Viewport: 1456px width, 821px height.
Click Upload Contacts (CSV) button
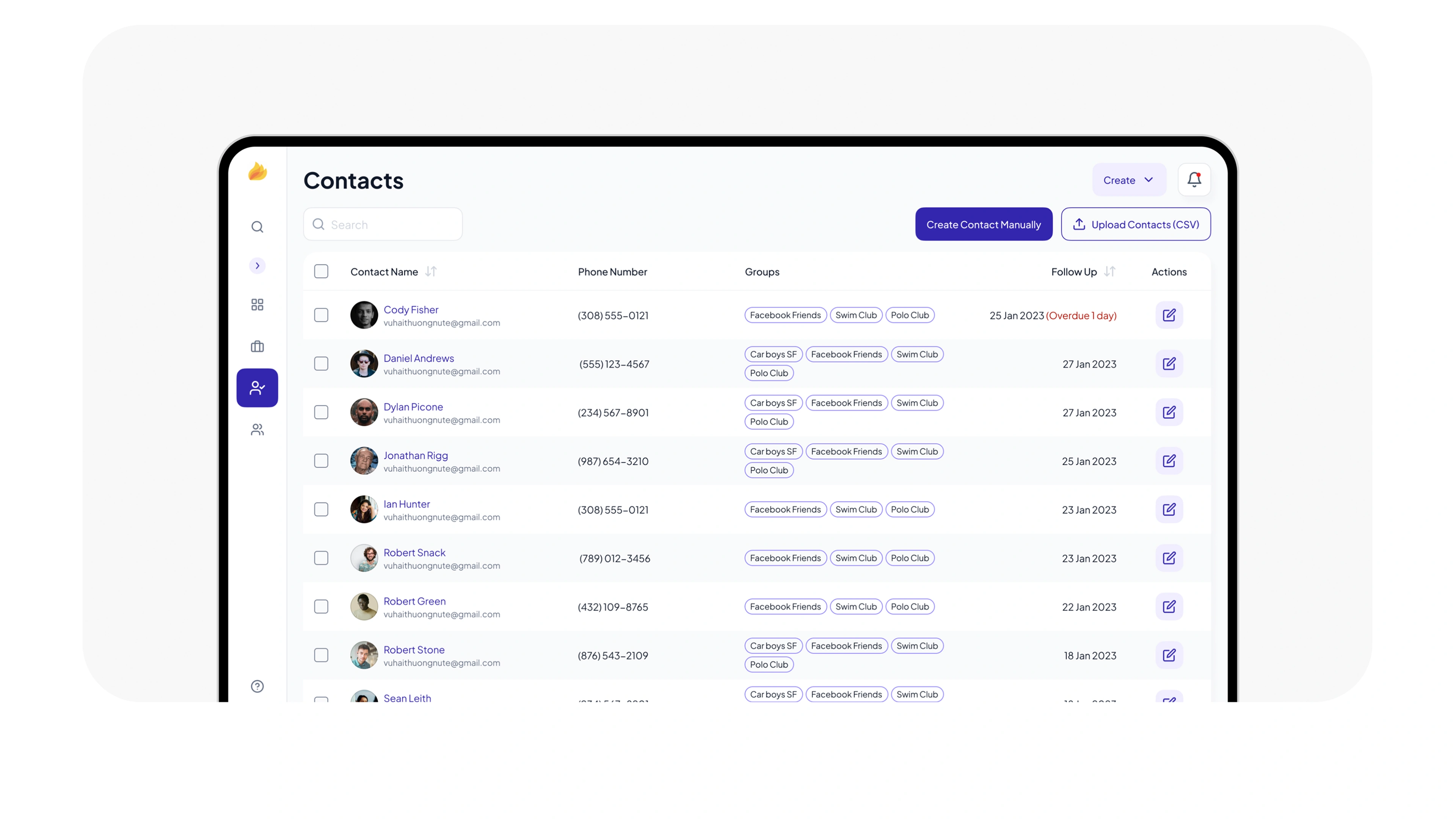pos(1136,224)
